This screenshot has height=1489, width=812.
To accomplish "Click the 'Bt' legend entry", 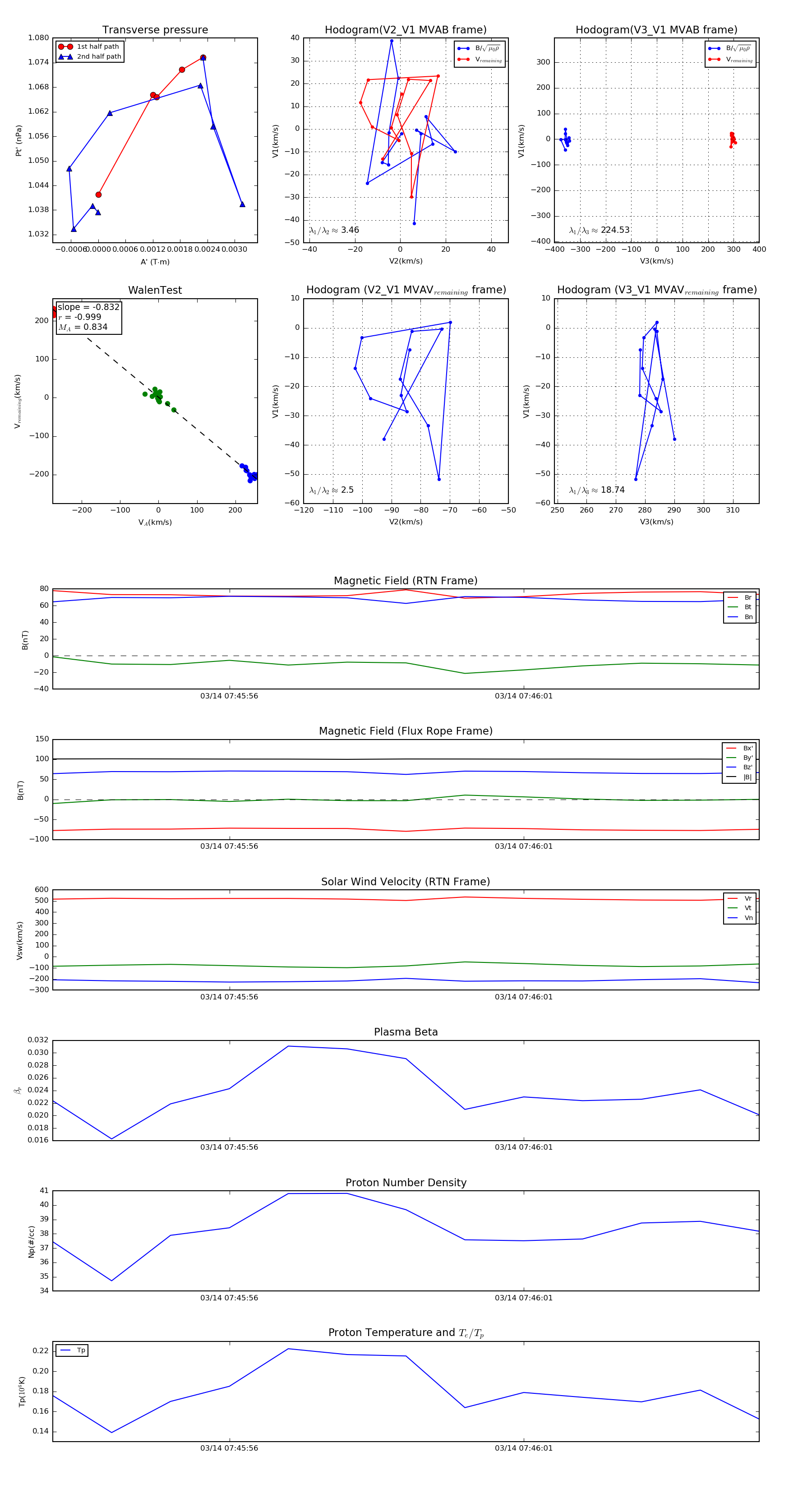I will coord(740,607).
